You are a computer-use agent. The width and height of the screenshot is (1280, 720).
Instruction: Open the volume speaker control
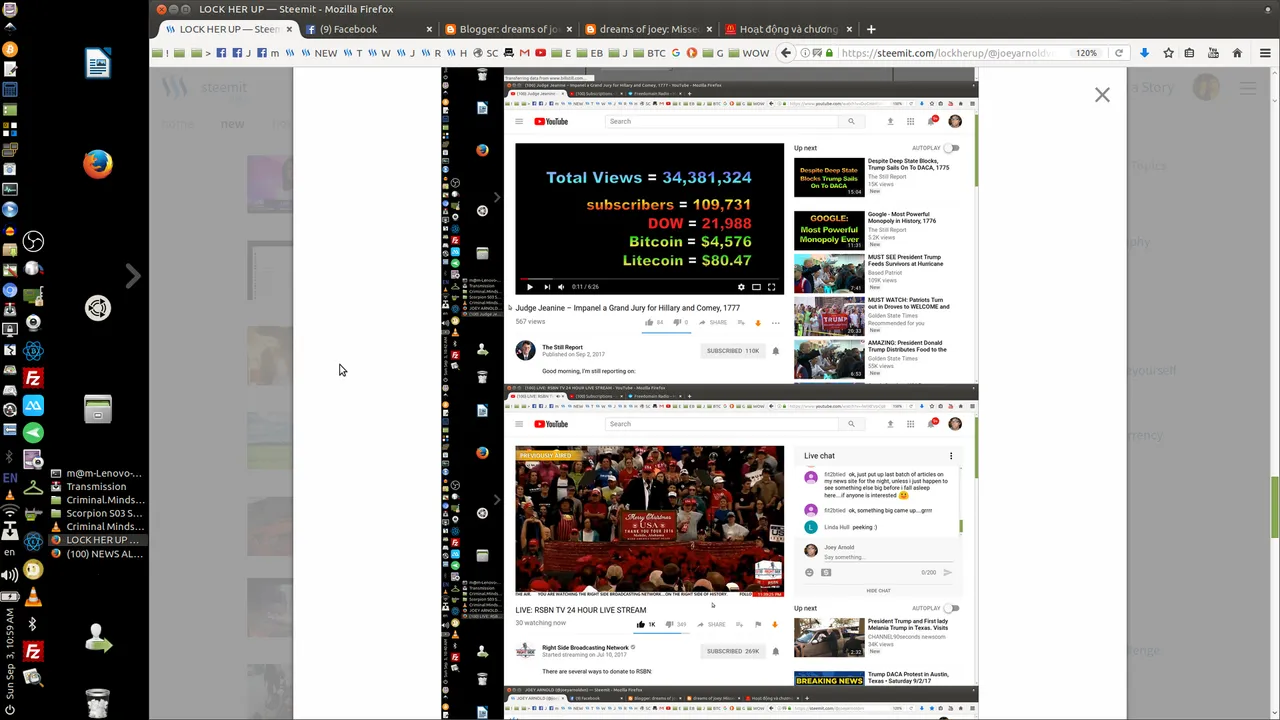[10, 575]
